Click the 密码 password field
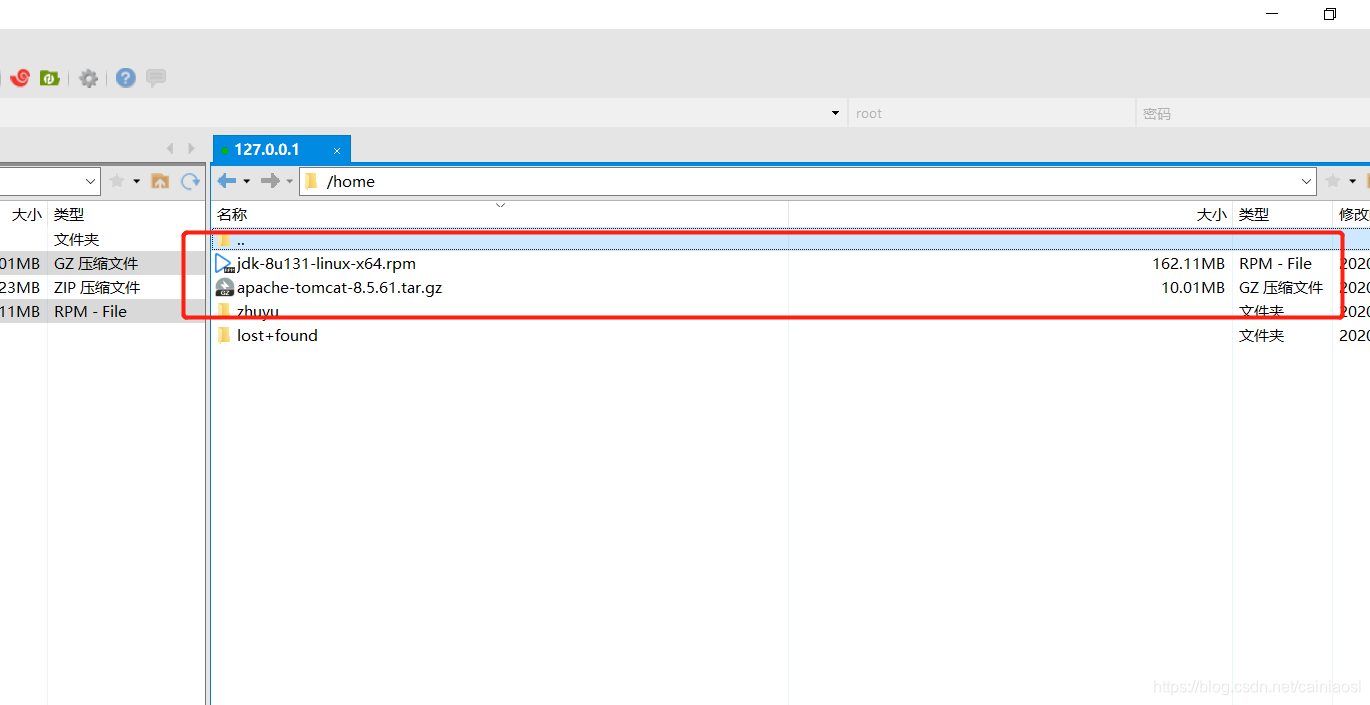 click(1253, 113)
